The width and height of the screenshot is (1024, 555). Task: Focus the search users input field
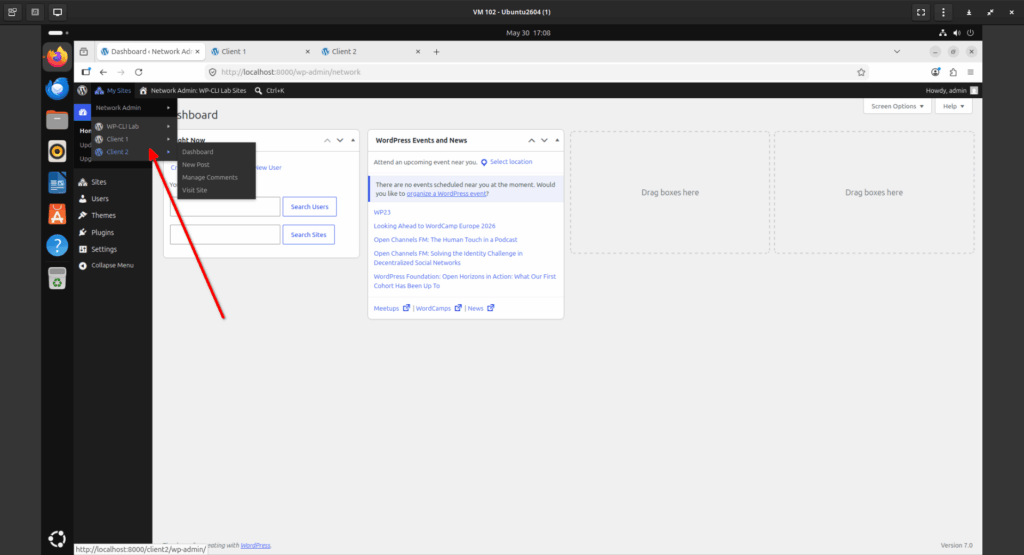click(x=225, y=207)
